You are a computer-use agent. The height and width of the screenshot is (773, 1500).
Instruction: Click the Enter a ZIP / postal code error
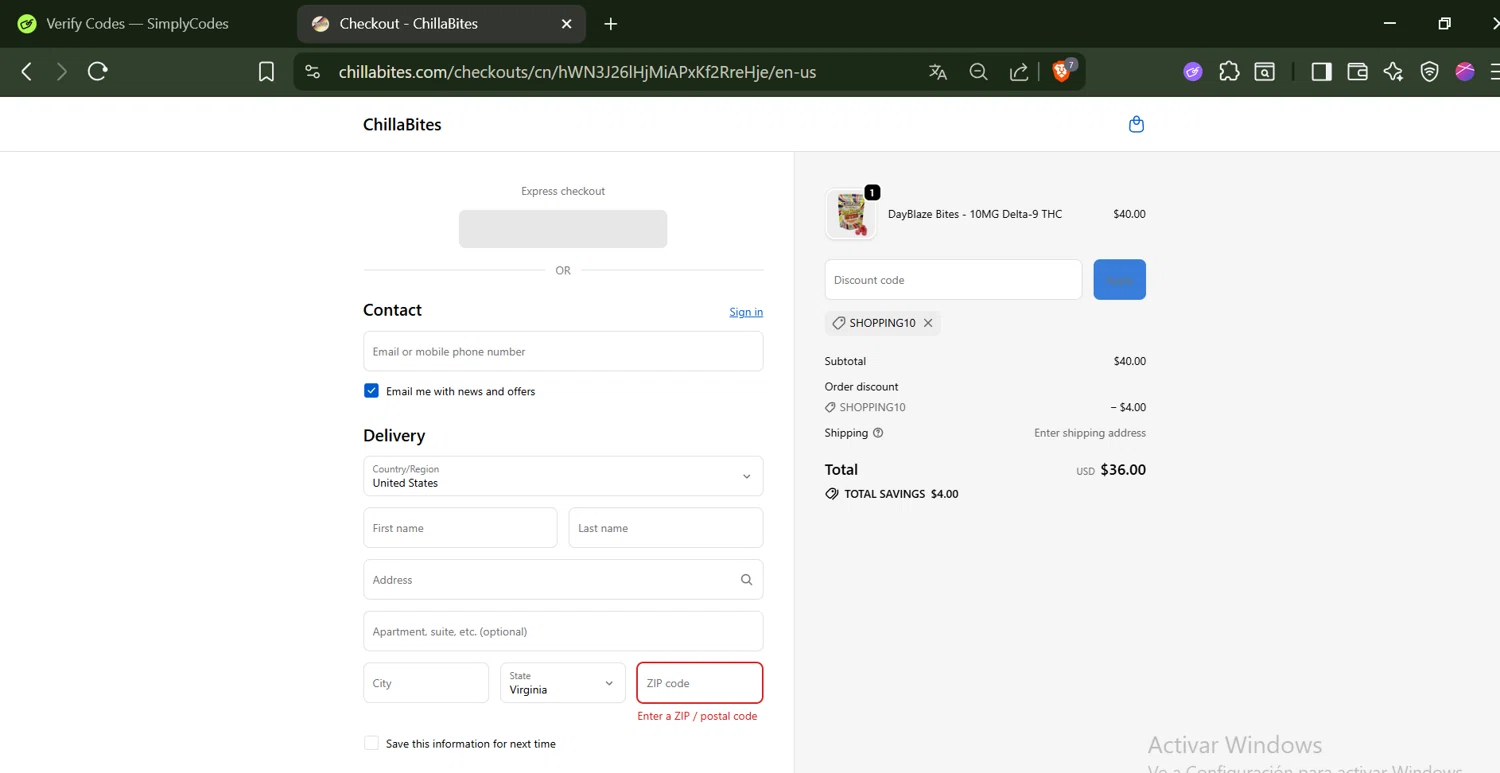coord(697,716)
